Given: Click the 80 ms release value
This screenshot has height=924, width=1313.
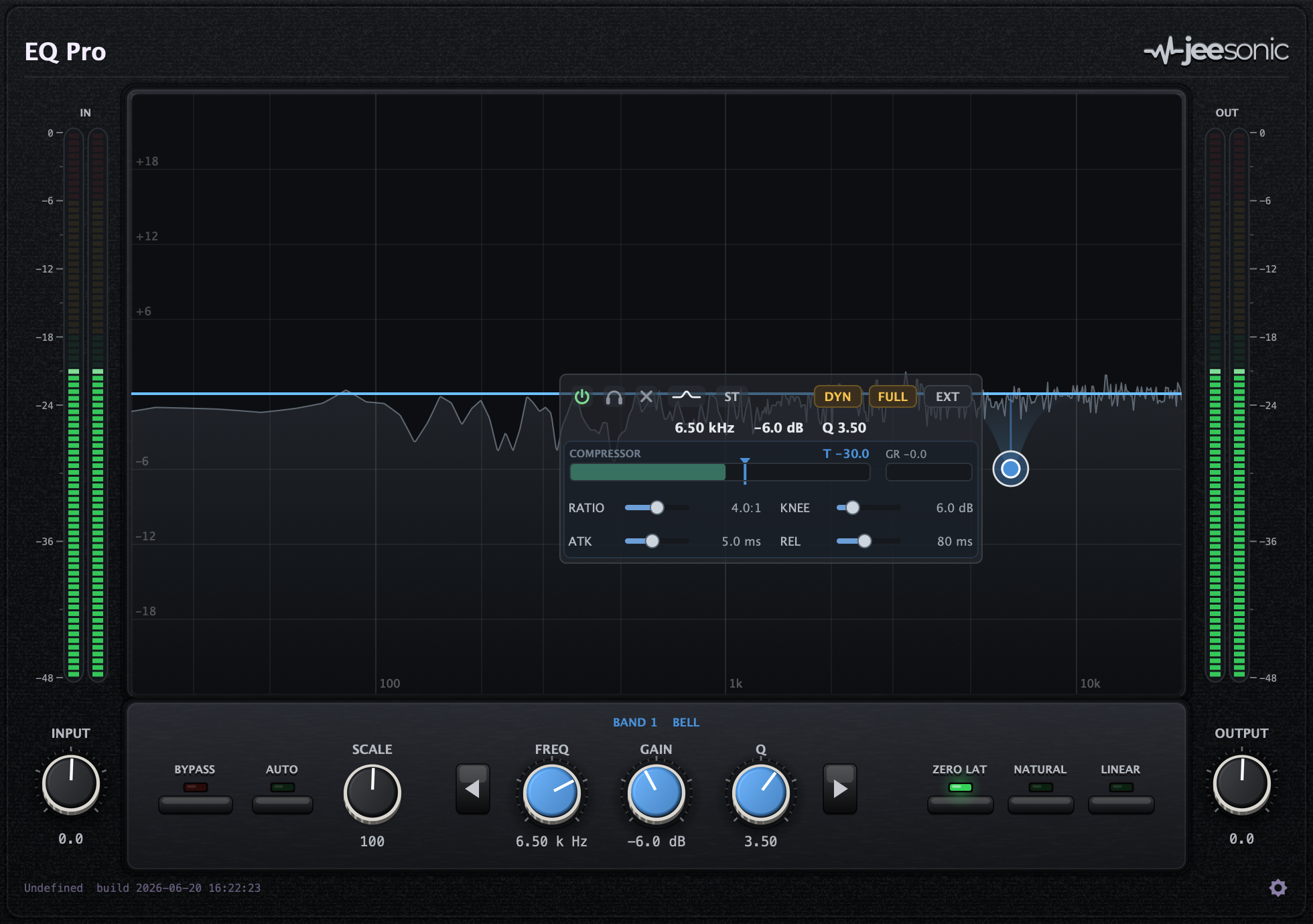Looking at the screenshot, I should click(x=955, y=541).
